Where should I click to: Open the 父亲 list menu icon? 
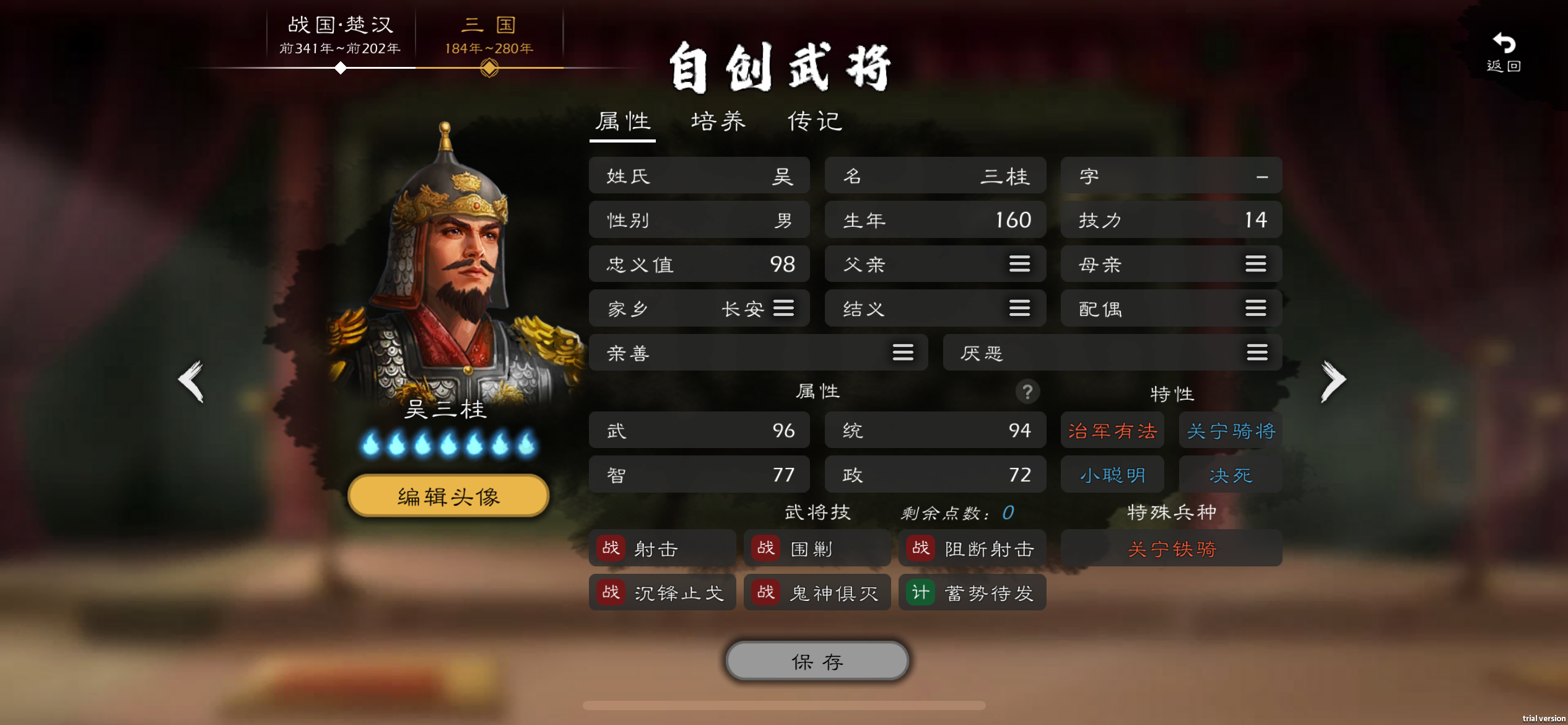(x=1019, y=264)
